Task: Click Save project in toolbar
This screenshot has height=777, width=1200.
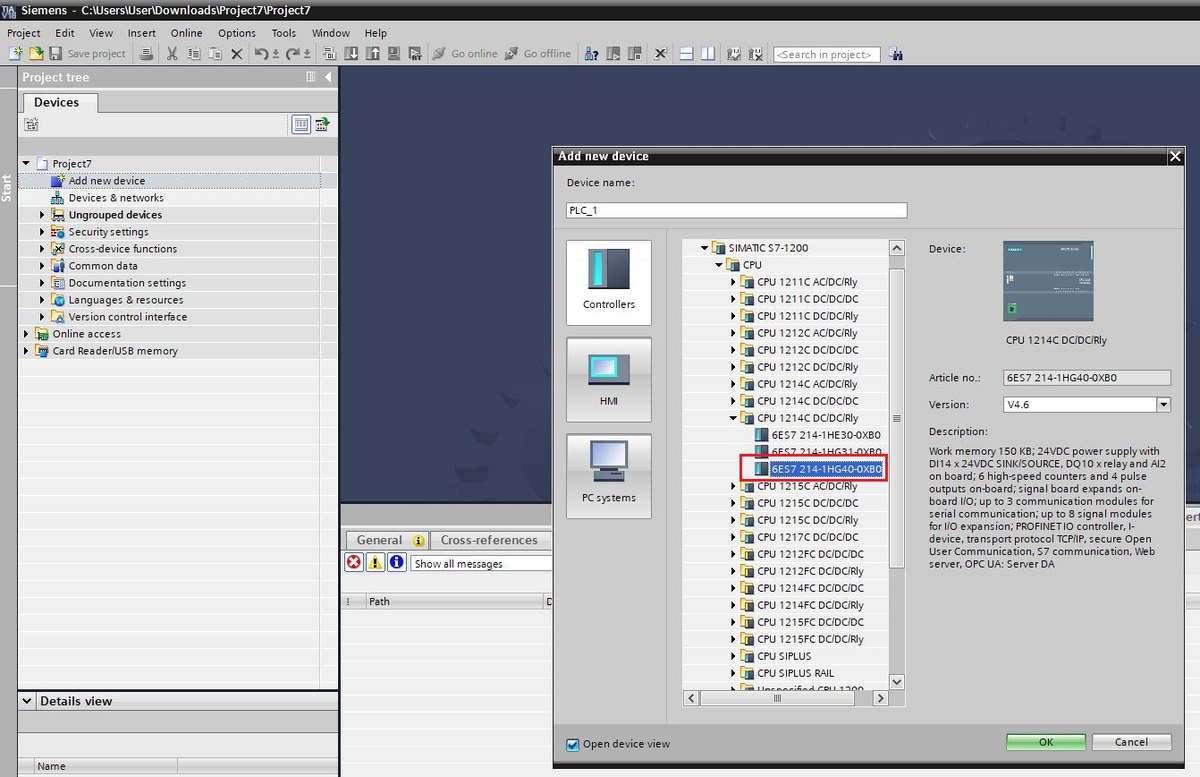Action: pos(88,54)
